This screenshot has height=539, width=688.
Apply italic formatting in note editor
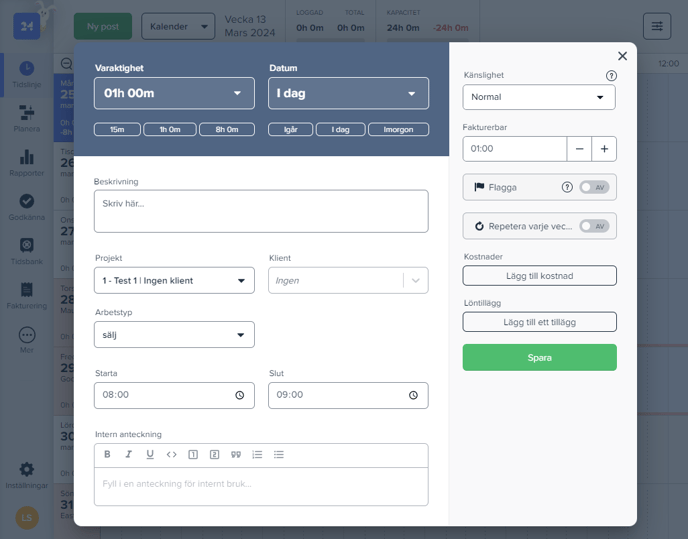point(128,454)
